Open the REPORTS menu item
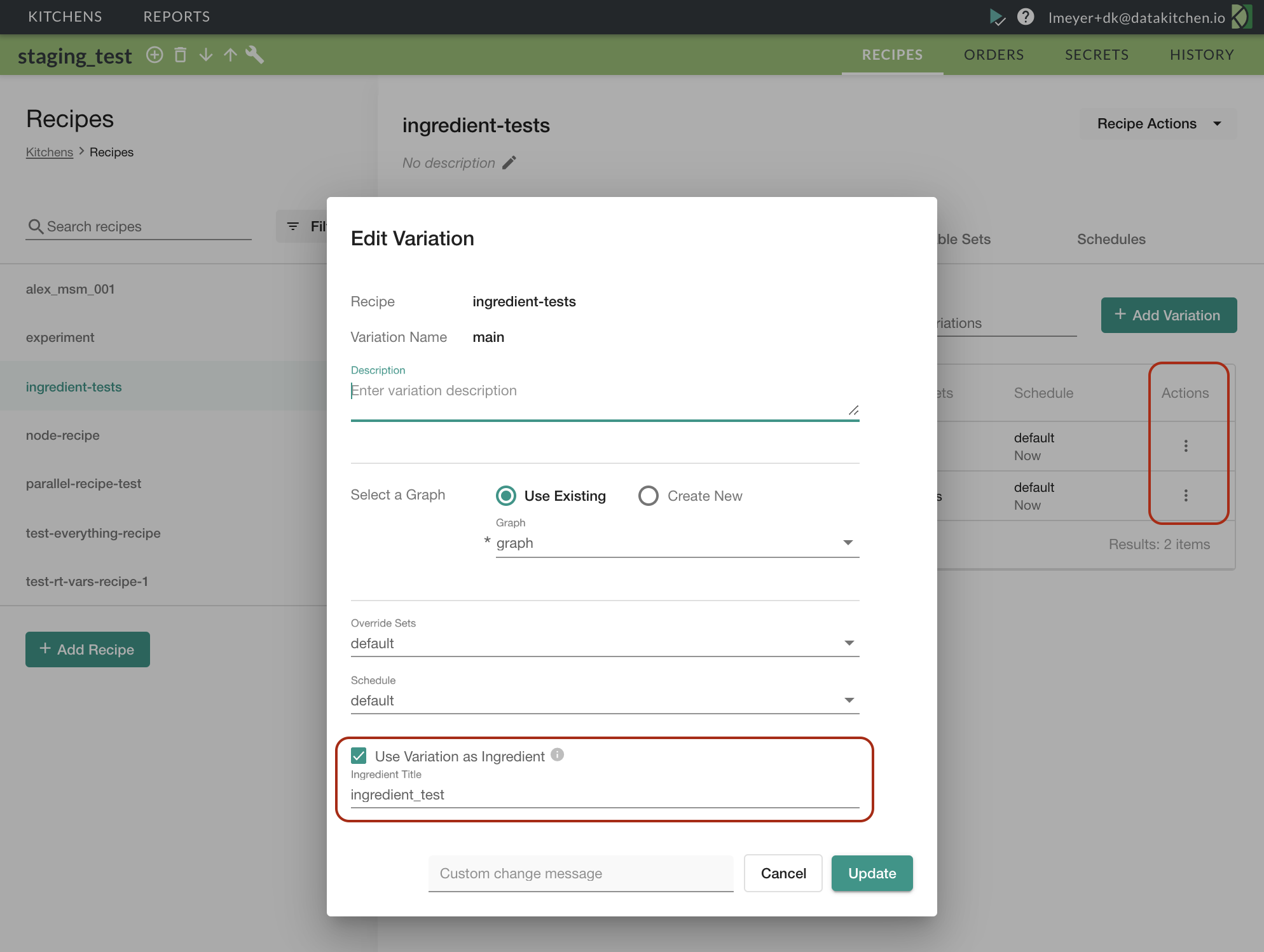The width and height of the screenshot is (1264, 952). point(177,17)
